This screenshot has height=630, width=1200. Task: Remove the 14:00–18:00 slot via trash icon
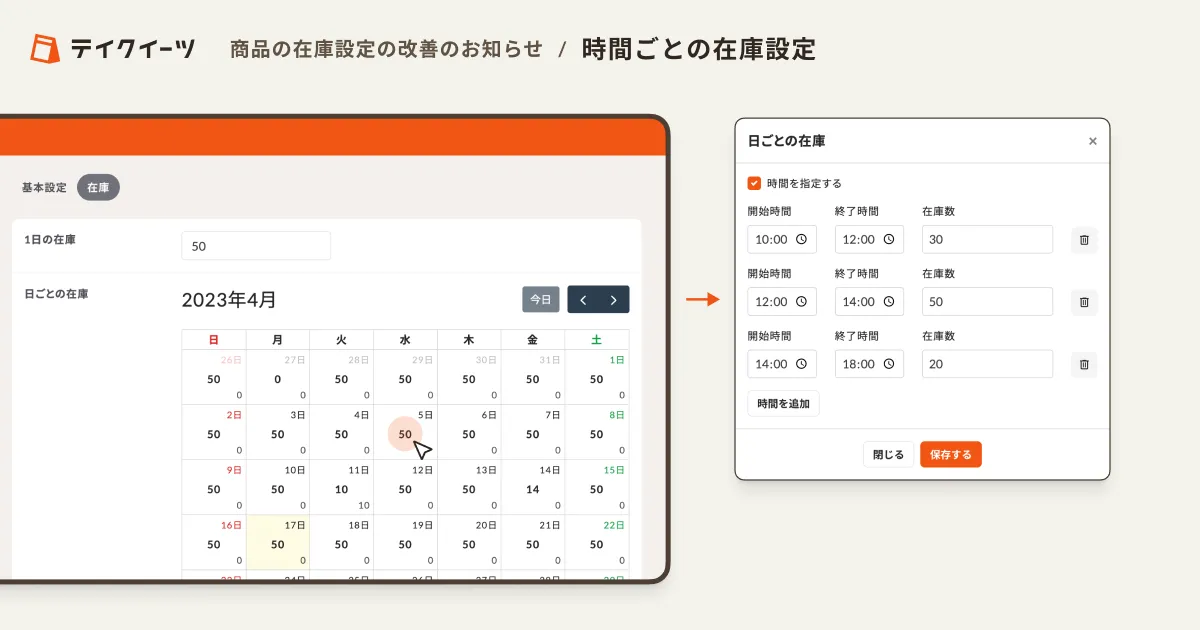1084,364
